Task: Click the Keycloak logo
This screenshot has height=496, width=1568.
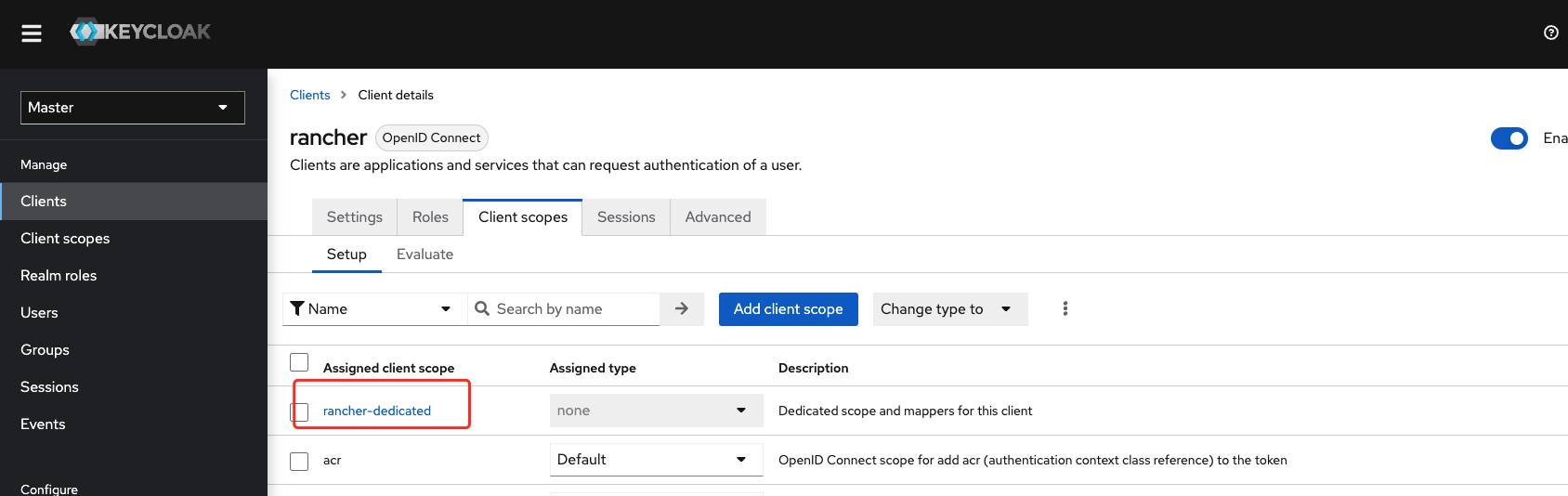Action: [x=140, y=32]
